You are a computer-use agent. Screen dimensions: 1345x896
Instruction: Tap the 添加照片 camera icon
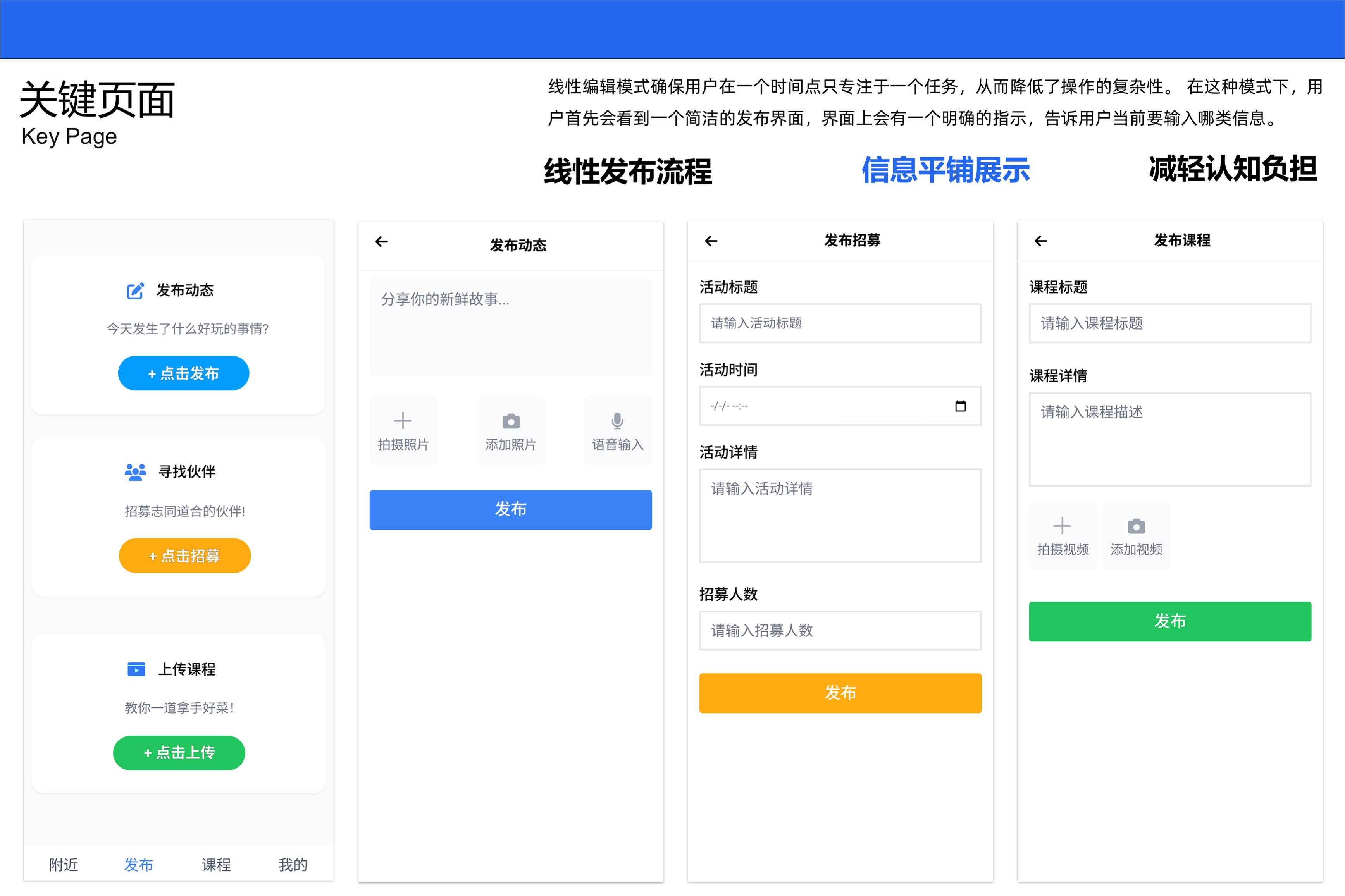pos(510,421)
